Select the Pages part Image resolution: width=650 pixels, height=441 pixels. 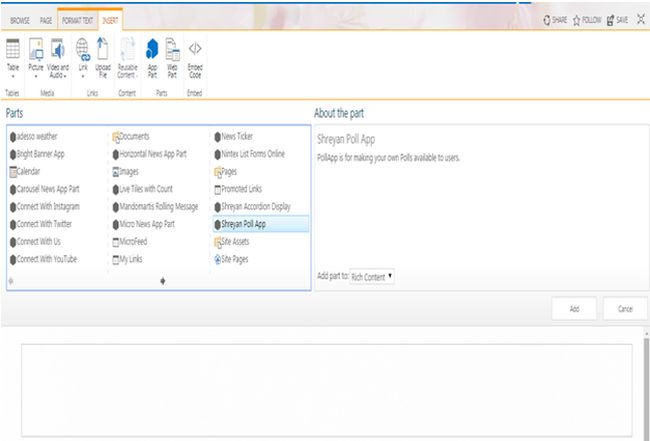(226, 172)
